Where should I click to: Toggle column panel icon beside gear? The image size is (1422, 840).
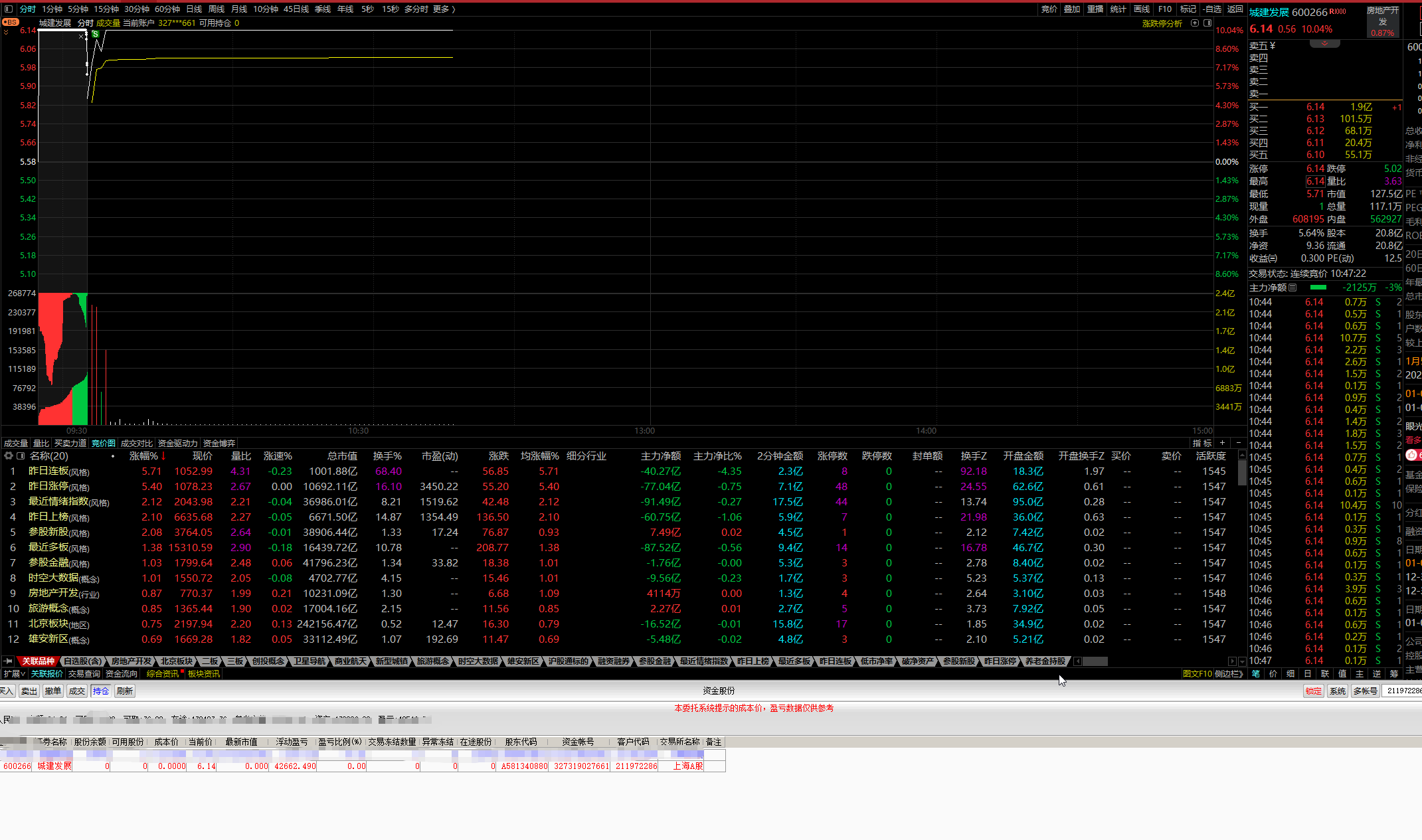click(21, 456)
